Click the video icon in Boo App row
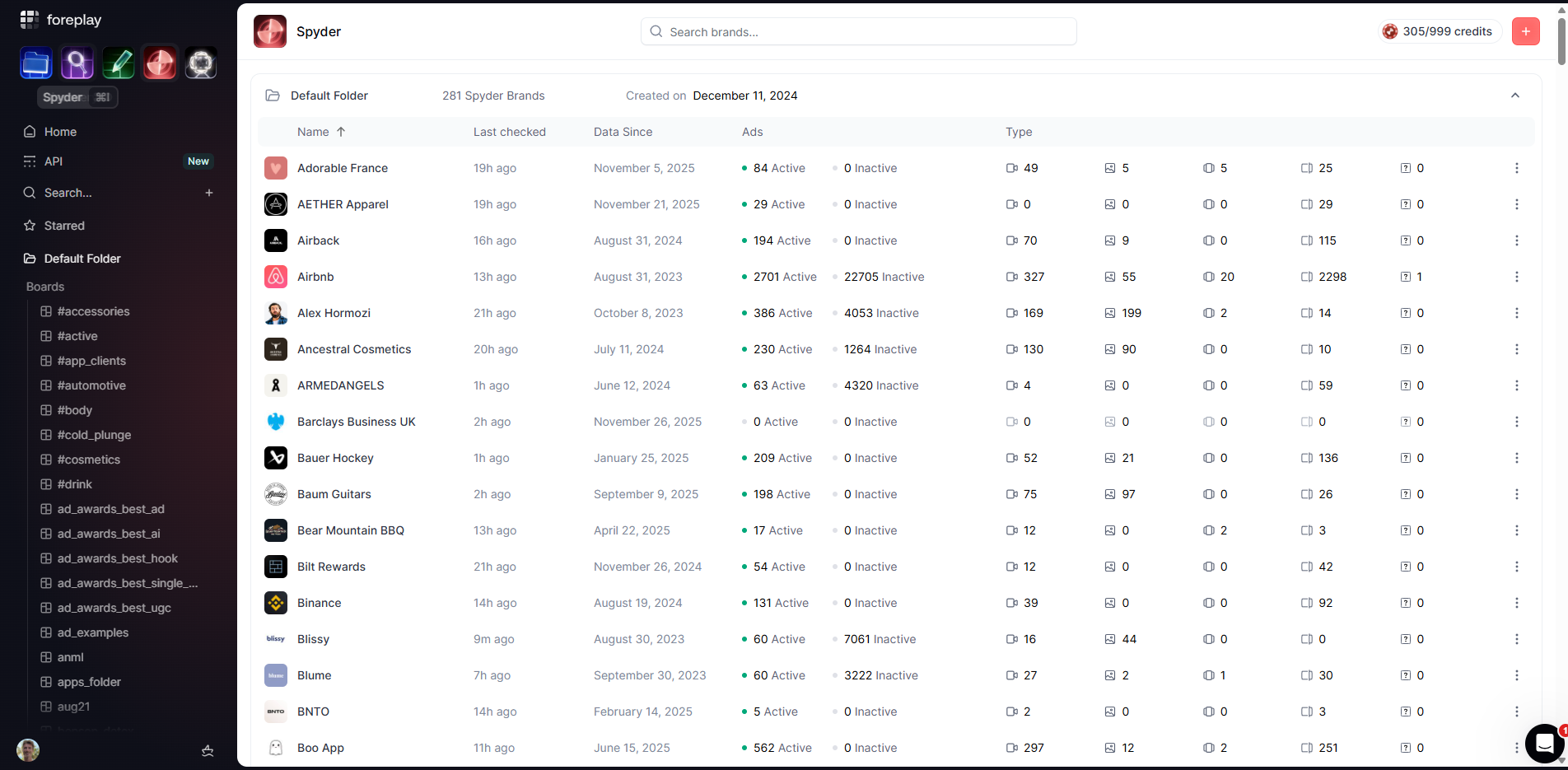The width and height of the screenshot is (1568, 770). pyautogui.click(x=1012, y=748)
